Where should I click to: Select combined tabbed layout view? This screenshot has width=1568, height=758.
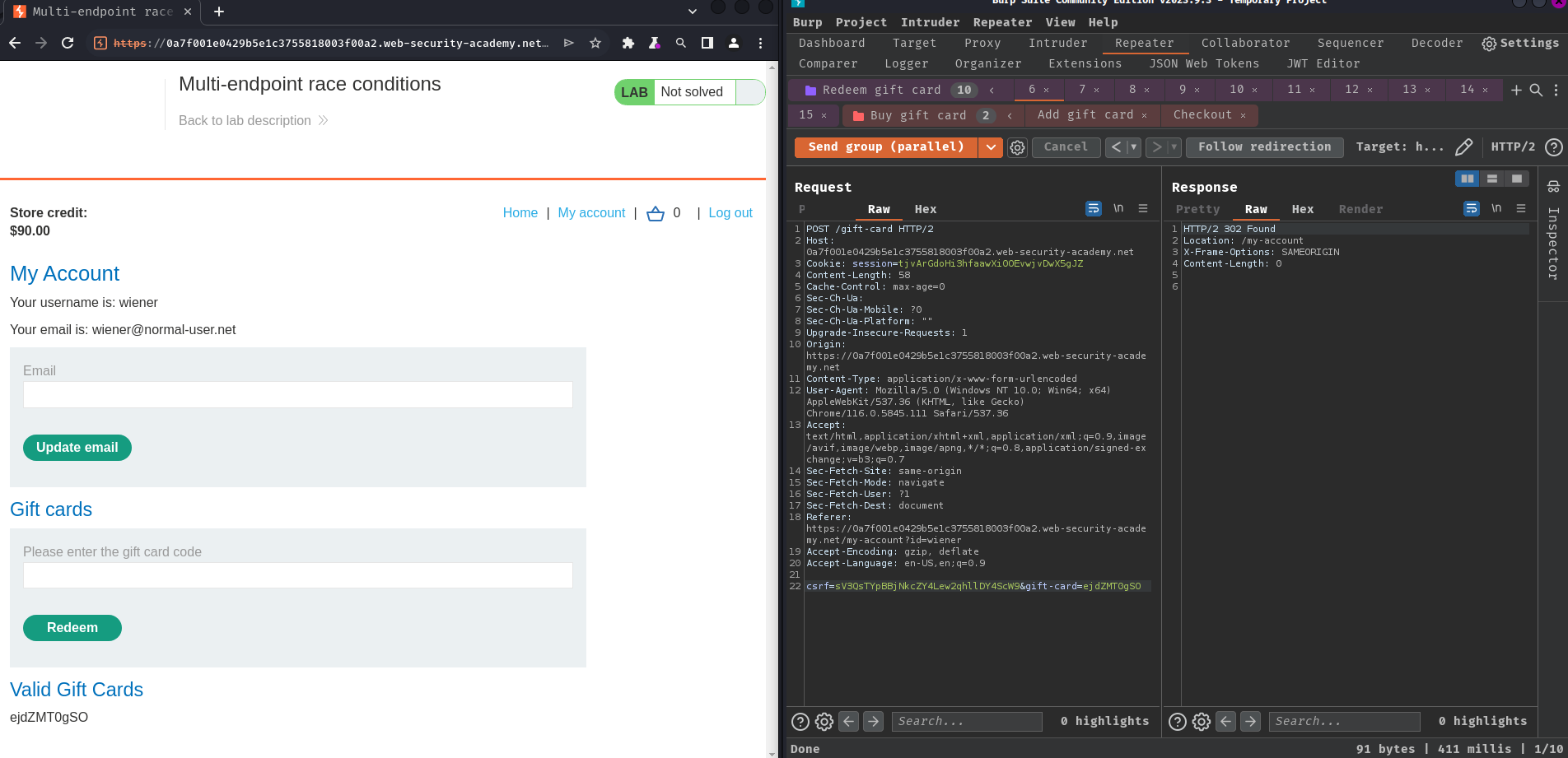pyautogui.click(x=1517, y=179)
